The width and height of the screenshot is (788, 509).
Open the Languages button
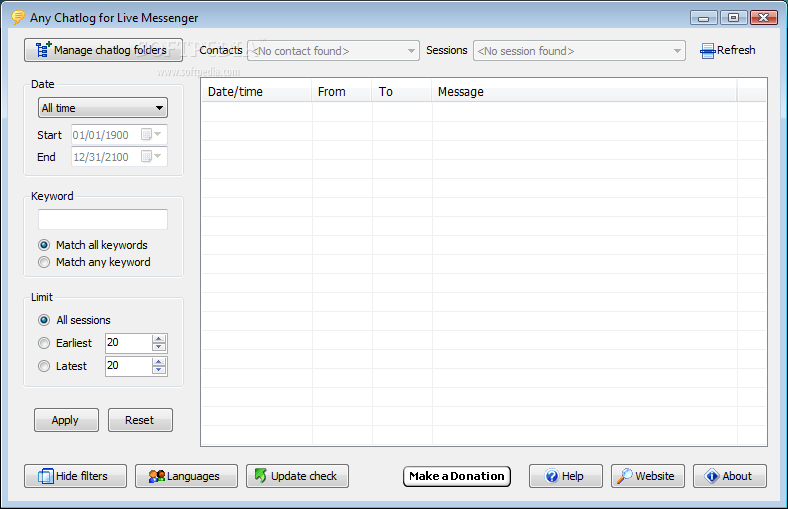[186, 476]
